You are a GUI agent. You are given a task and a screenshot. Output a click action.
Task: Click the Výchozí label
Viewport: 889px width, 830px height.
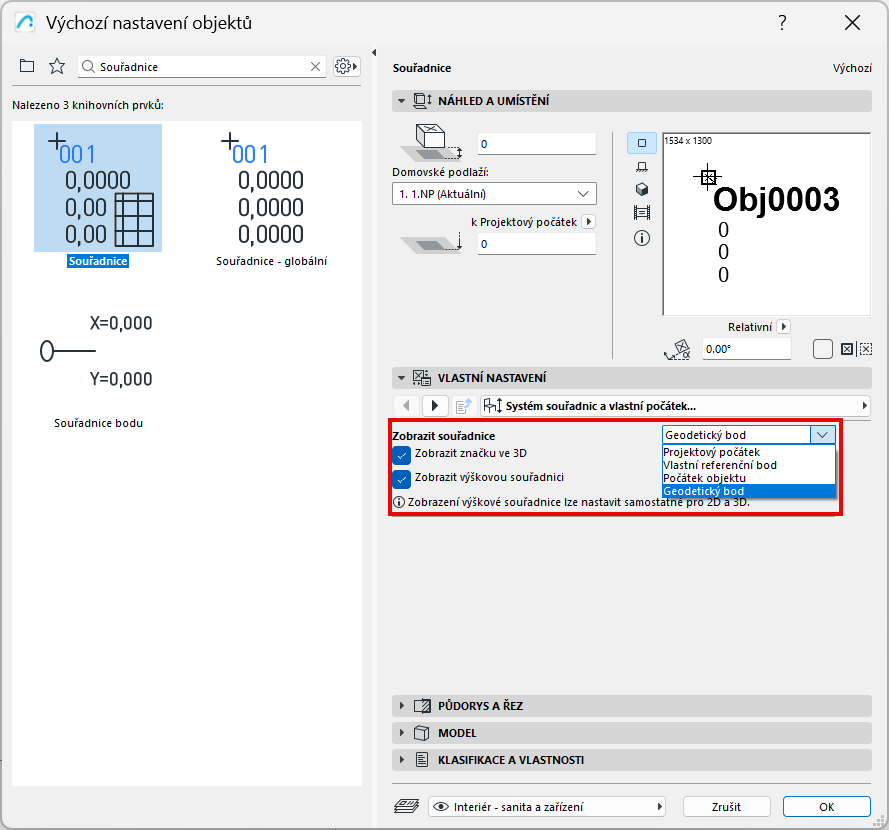point(852,68)
